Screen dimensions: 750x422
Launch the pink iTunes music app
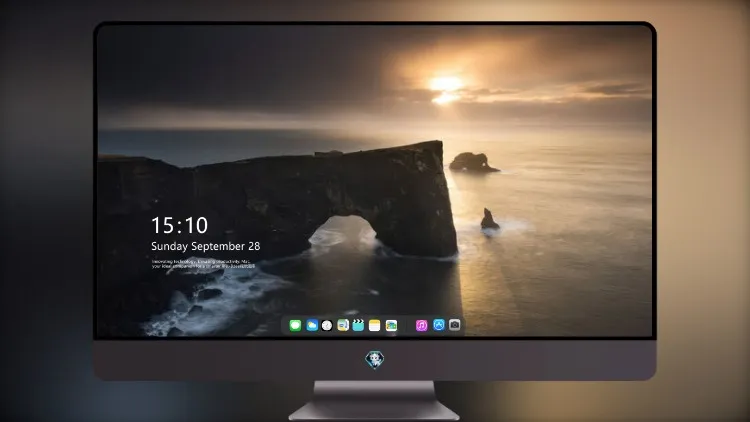click(421, 325)
